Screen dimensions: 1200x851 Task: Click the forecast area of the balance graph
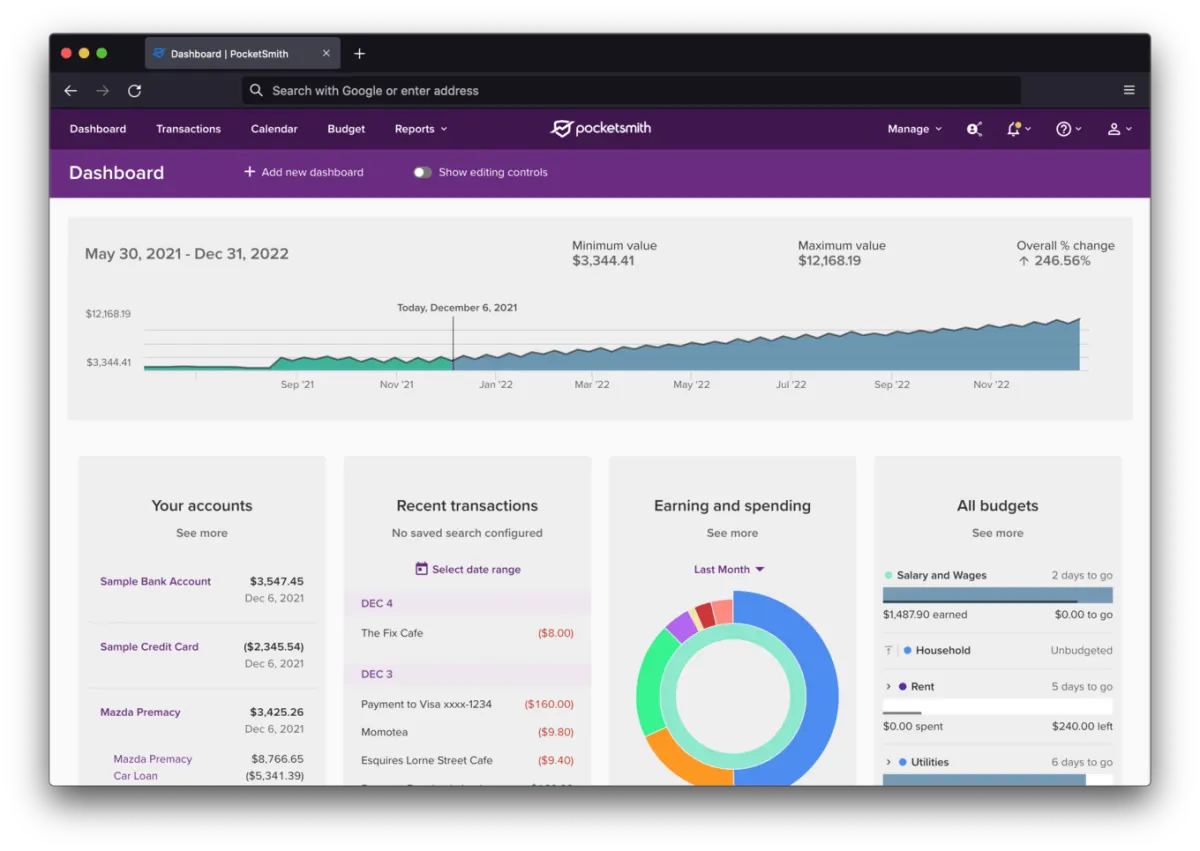click(800, 355)
